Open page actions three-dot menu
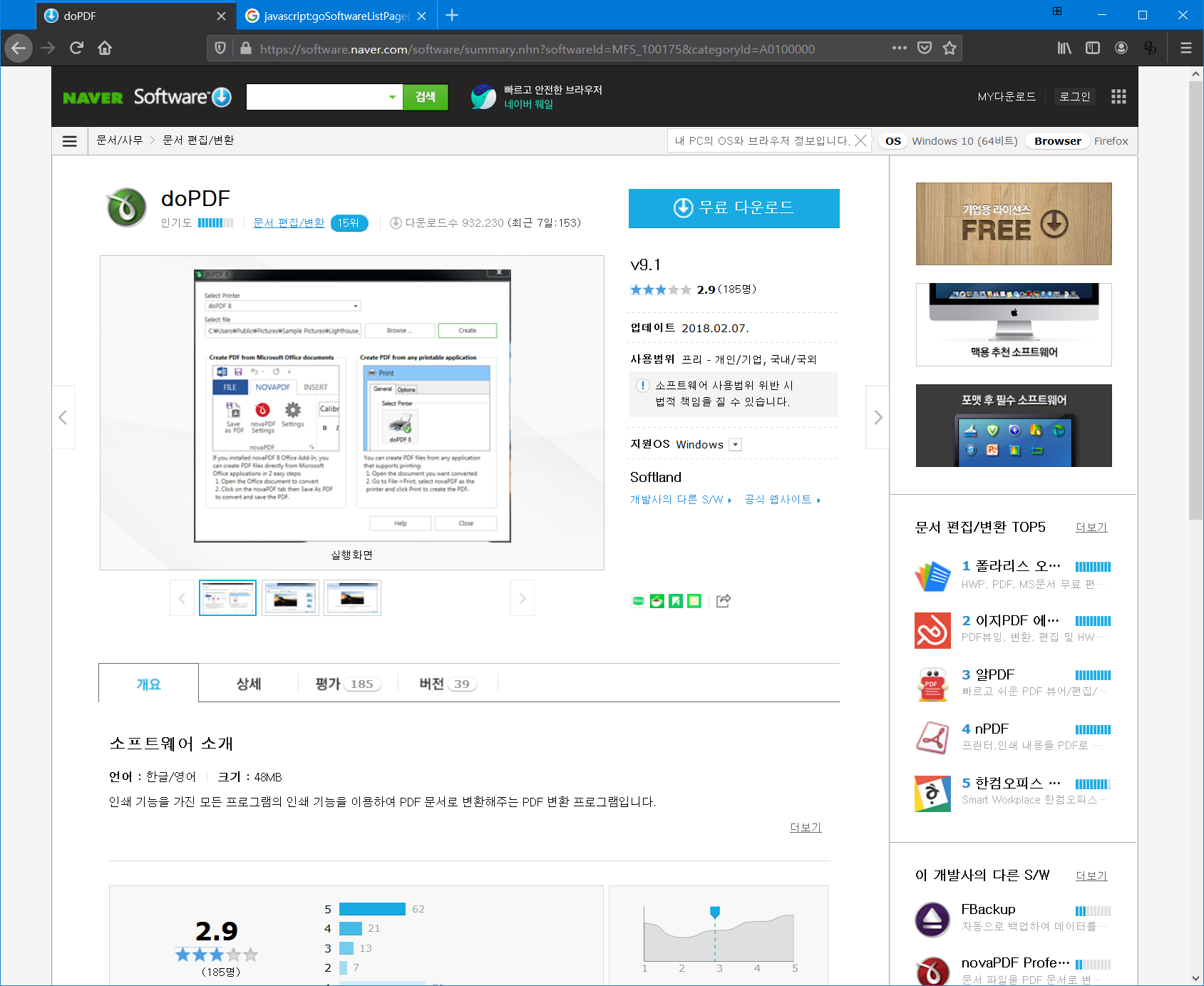This screenshot has width=1204, height=986. [x=900, y=48]
